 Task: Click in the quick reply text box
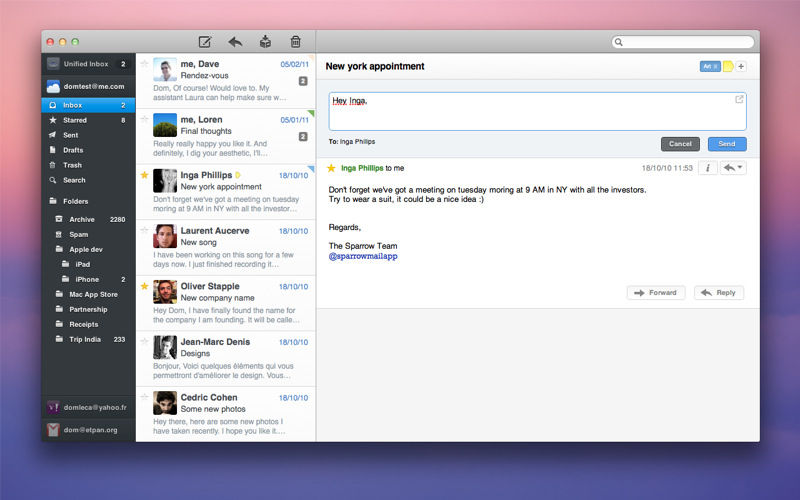pos(537,111)
